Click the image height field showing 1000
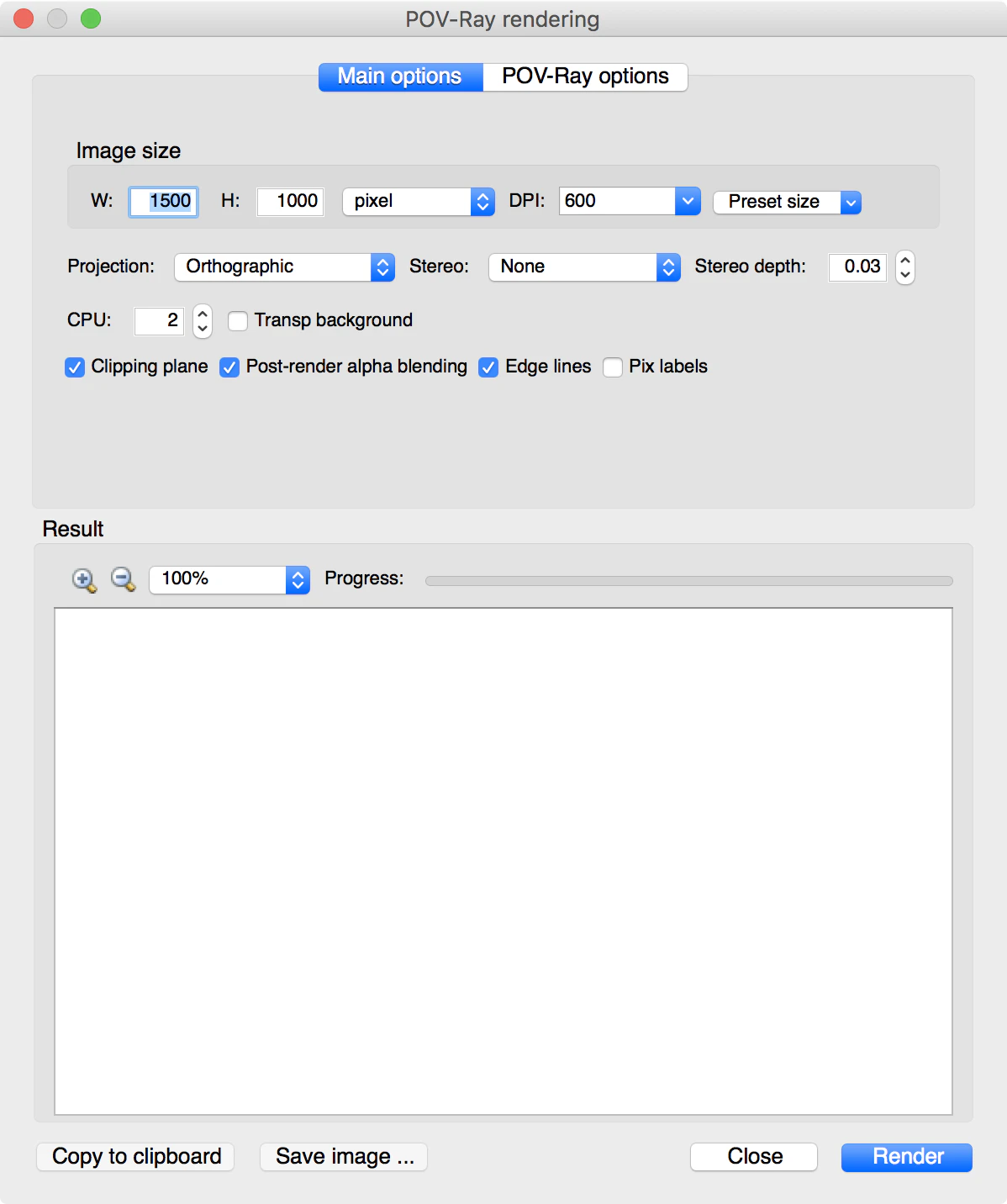Image resolution: width=1007 pixels, height=1204 pixels. coord(290,202)
